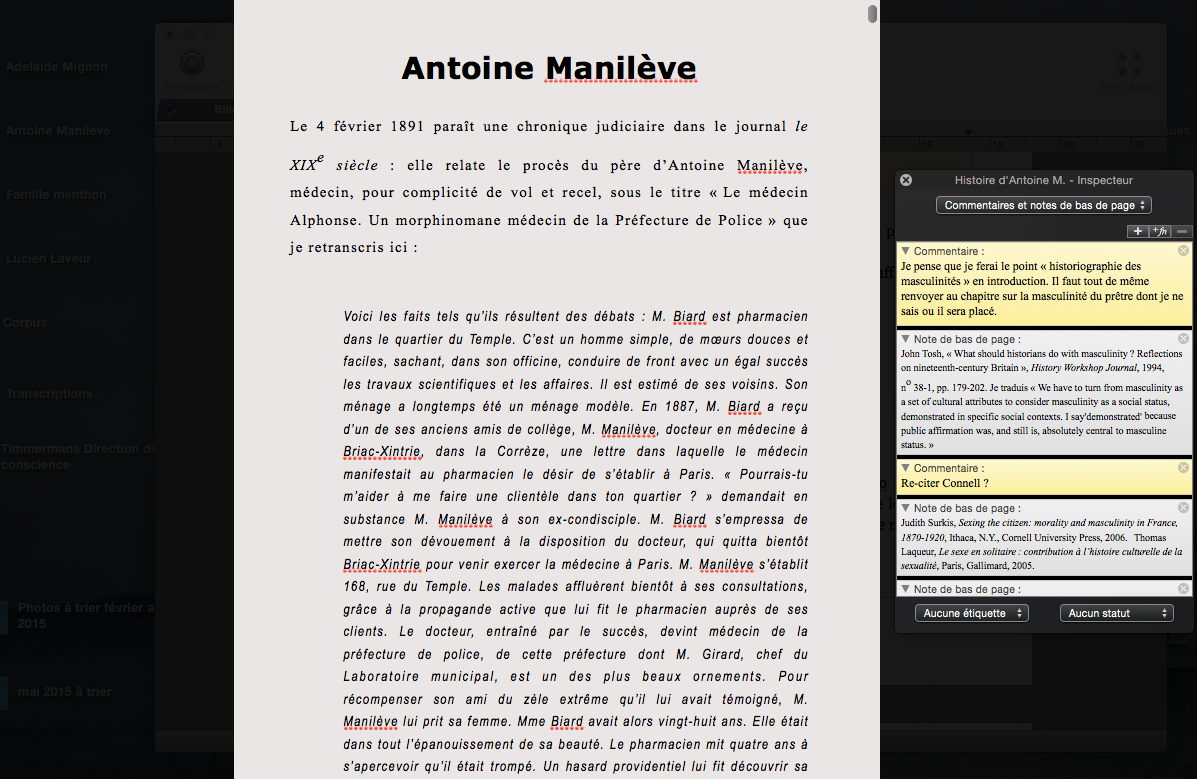Select 'mai 2015 à trier' in the binder
The width and height of the screenshot is (1197, 779).
65,692
